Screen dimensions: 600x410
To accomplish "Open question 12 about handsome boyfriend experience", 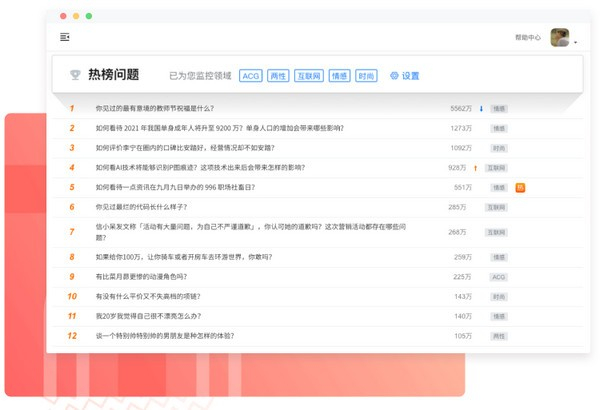I will (x=165, y=336).
